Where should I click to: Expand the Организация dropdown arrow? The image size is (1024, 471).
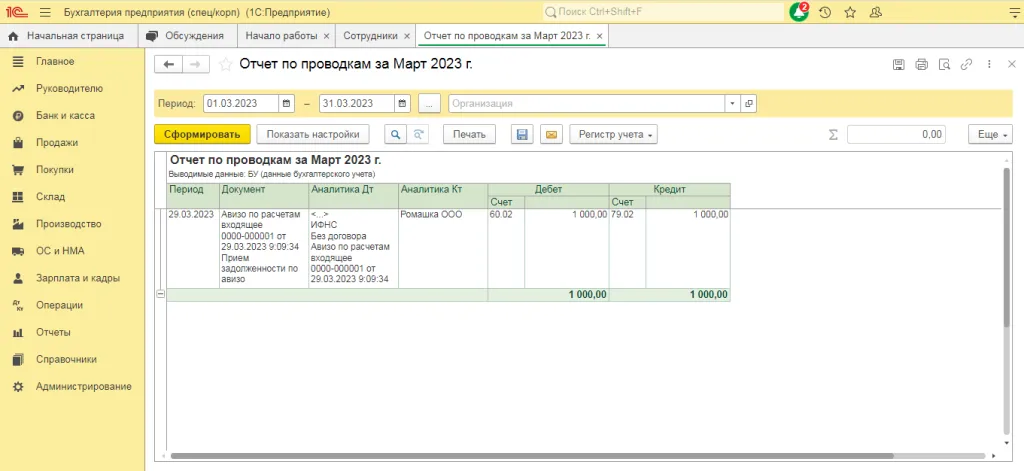pos(731,103)
